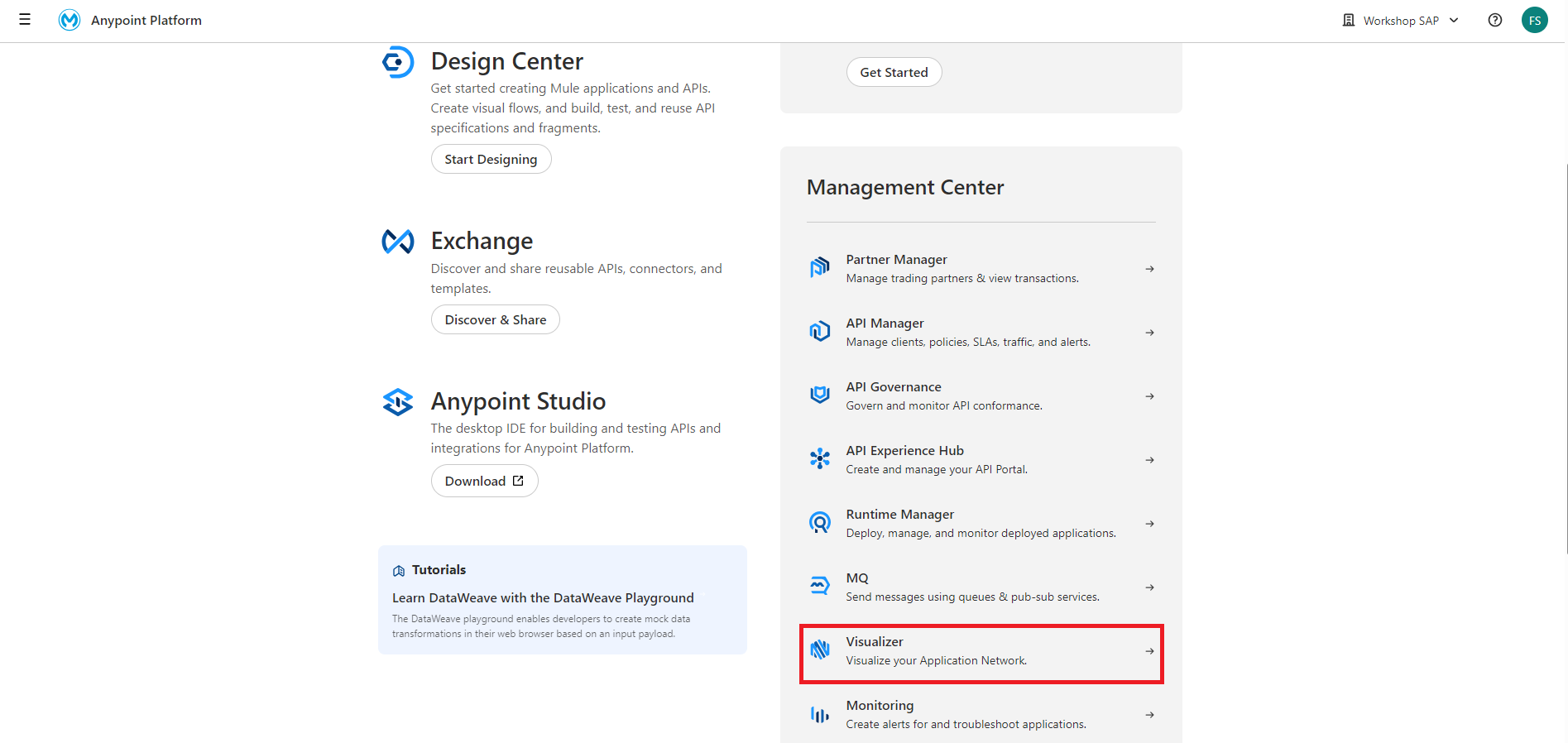Click the Anypoint Studio heading
Viewport: 1568px width, 743px height.
(518, 401)
